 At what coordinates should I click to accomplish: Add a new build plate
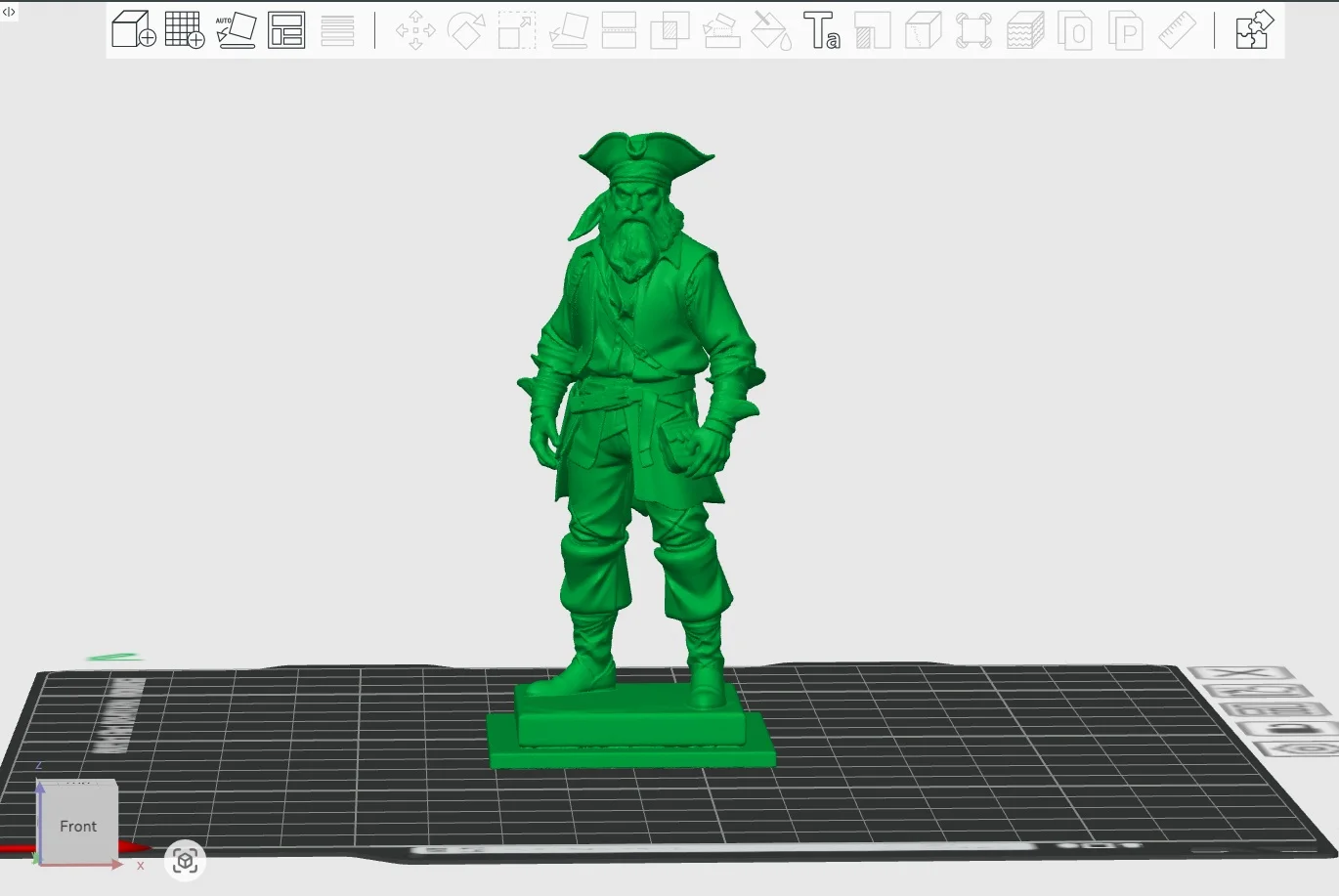click(185, 29)
